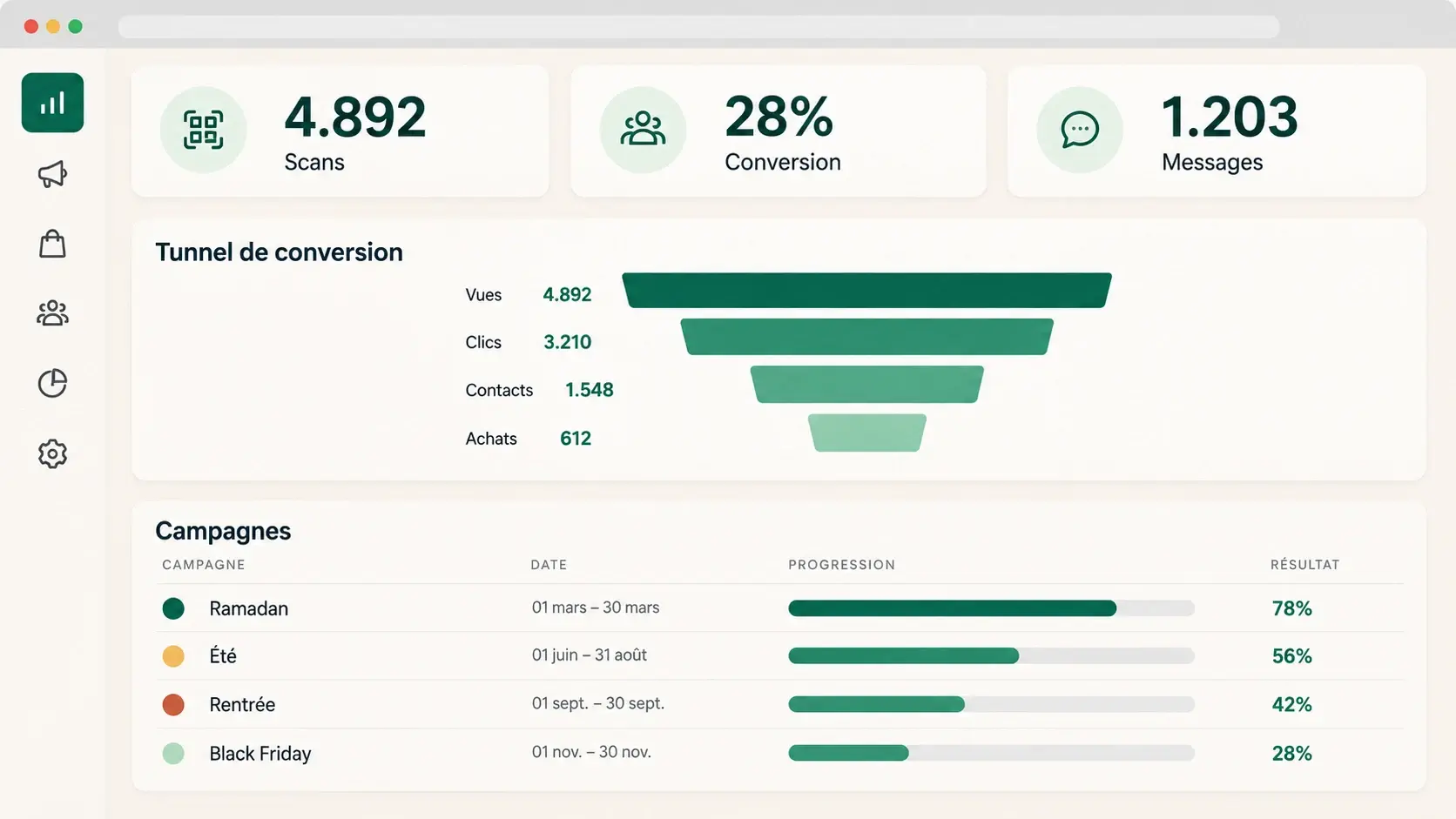Screen dimensions: 1456x819
Task: Open the settings gear sidebar icon
Action: 52,453
